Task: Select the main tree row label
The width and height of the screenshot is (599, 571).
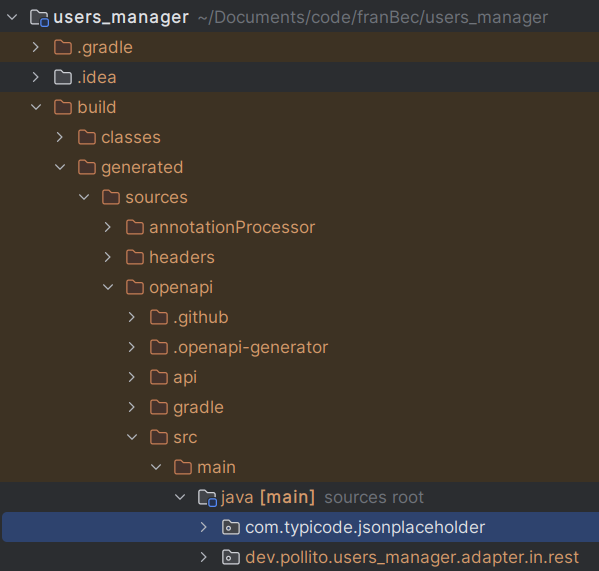Action: click(x=216, y=467)
